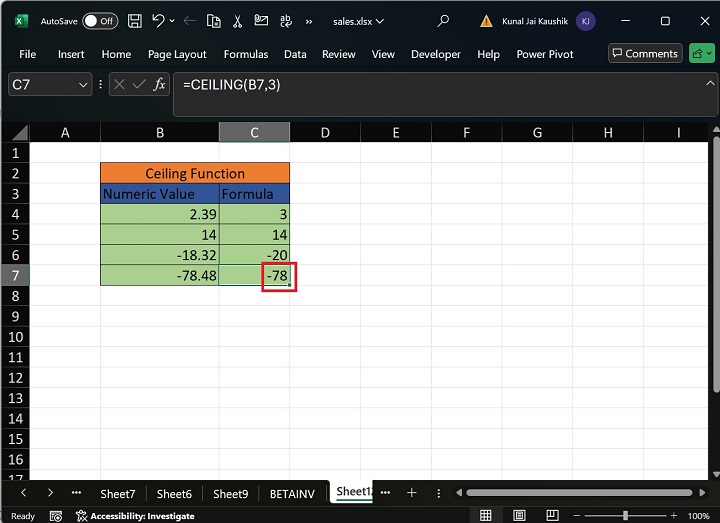Cancel the formula entry with X icon
Image resolution: width=720 pixels, height=523 pixels.
[x=119, y=84]
